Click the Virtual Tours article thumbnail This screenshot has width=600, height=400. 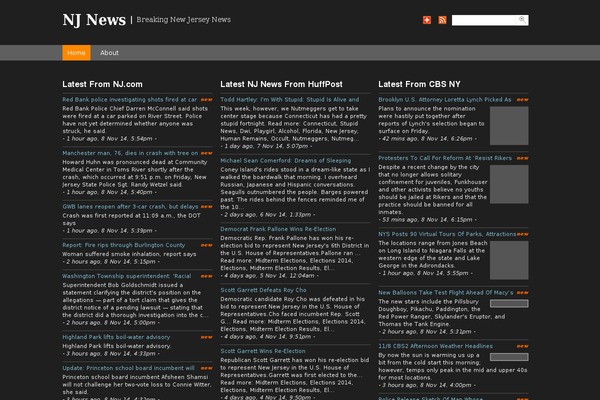509,260
